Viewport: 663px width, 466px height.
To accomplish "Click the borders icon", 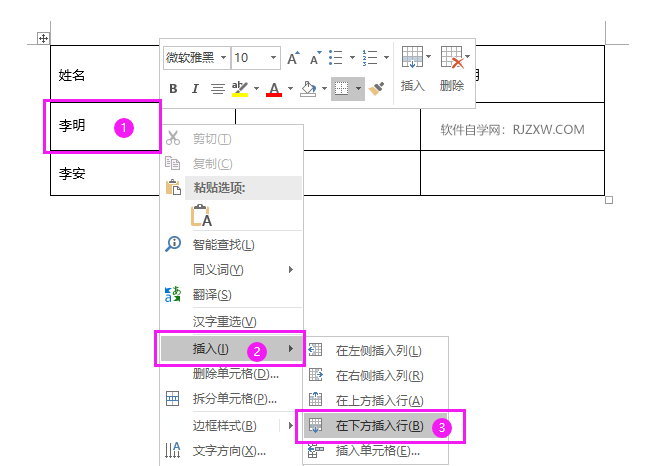I will tap(341, 89).
